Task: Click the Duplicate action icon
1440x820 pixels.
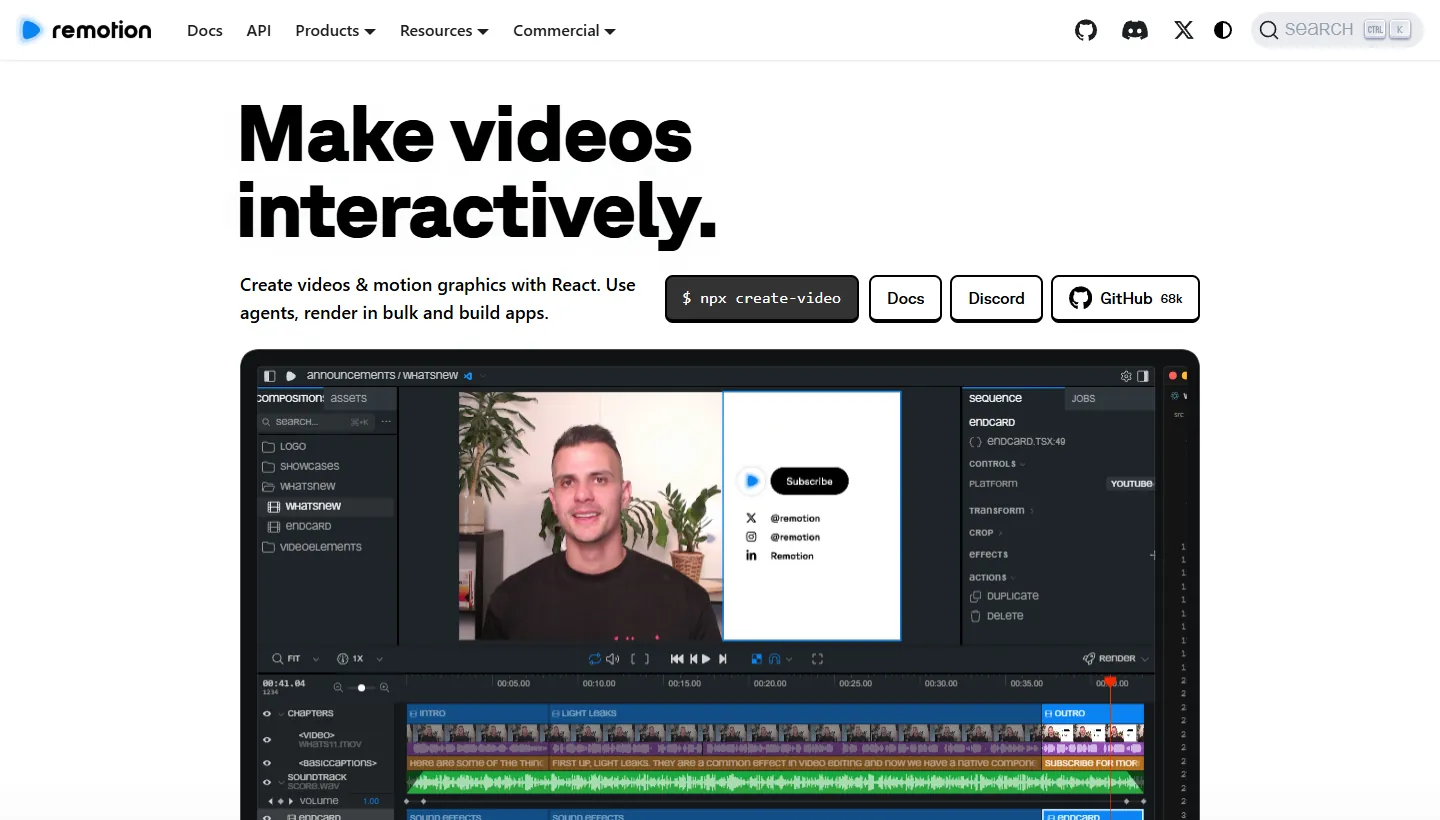Action: tap(976, 596)
